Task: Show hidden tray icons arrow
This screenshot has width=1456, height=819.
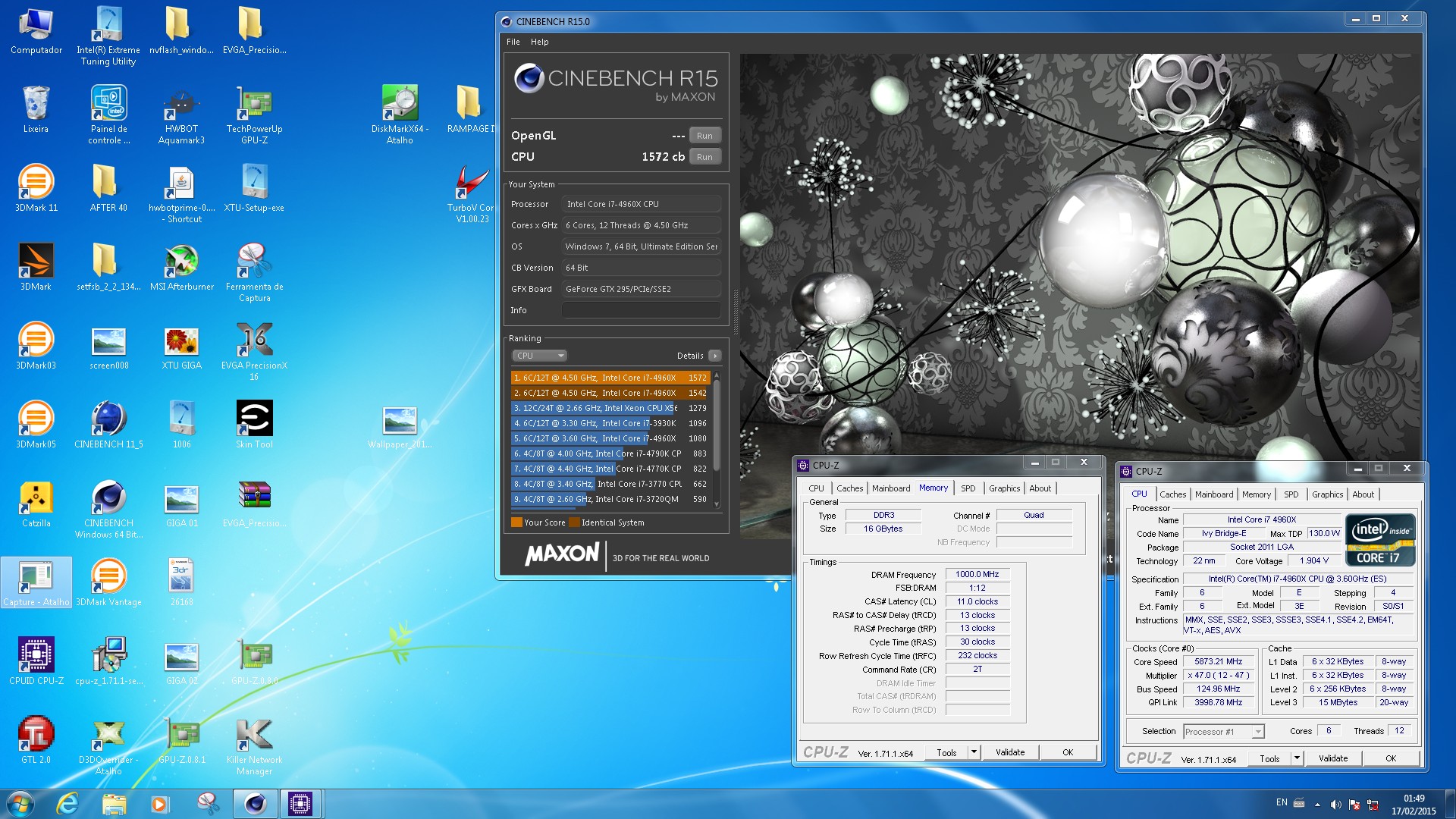Action: coord(1317,804)
